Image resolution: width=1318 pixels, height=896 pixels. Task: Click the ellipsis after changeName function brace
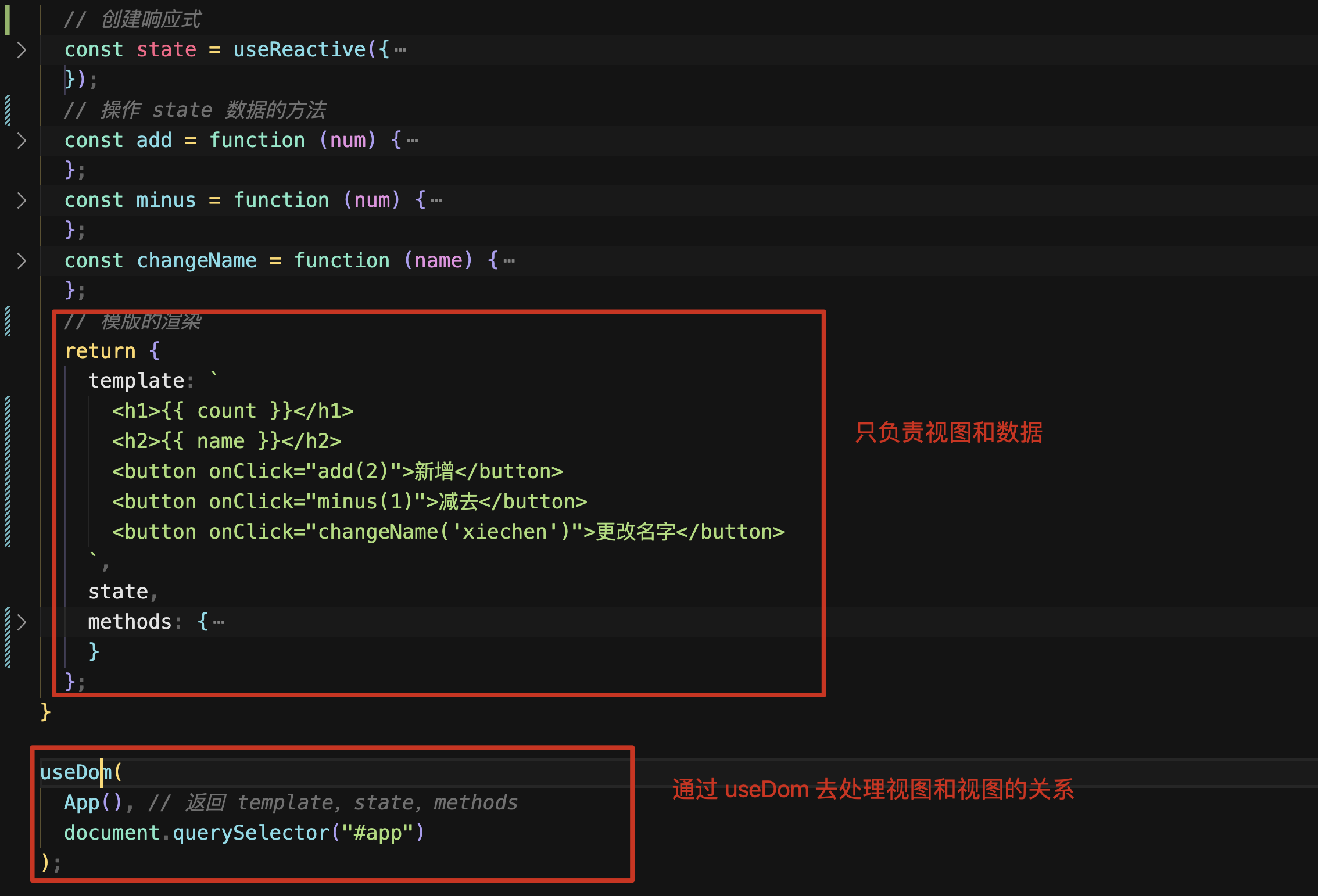[509, 261]
